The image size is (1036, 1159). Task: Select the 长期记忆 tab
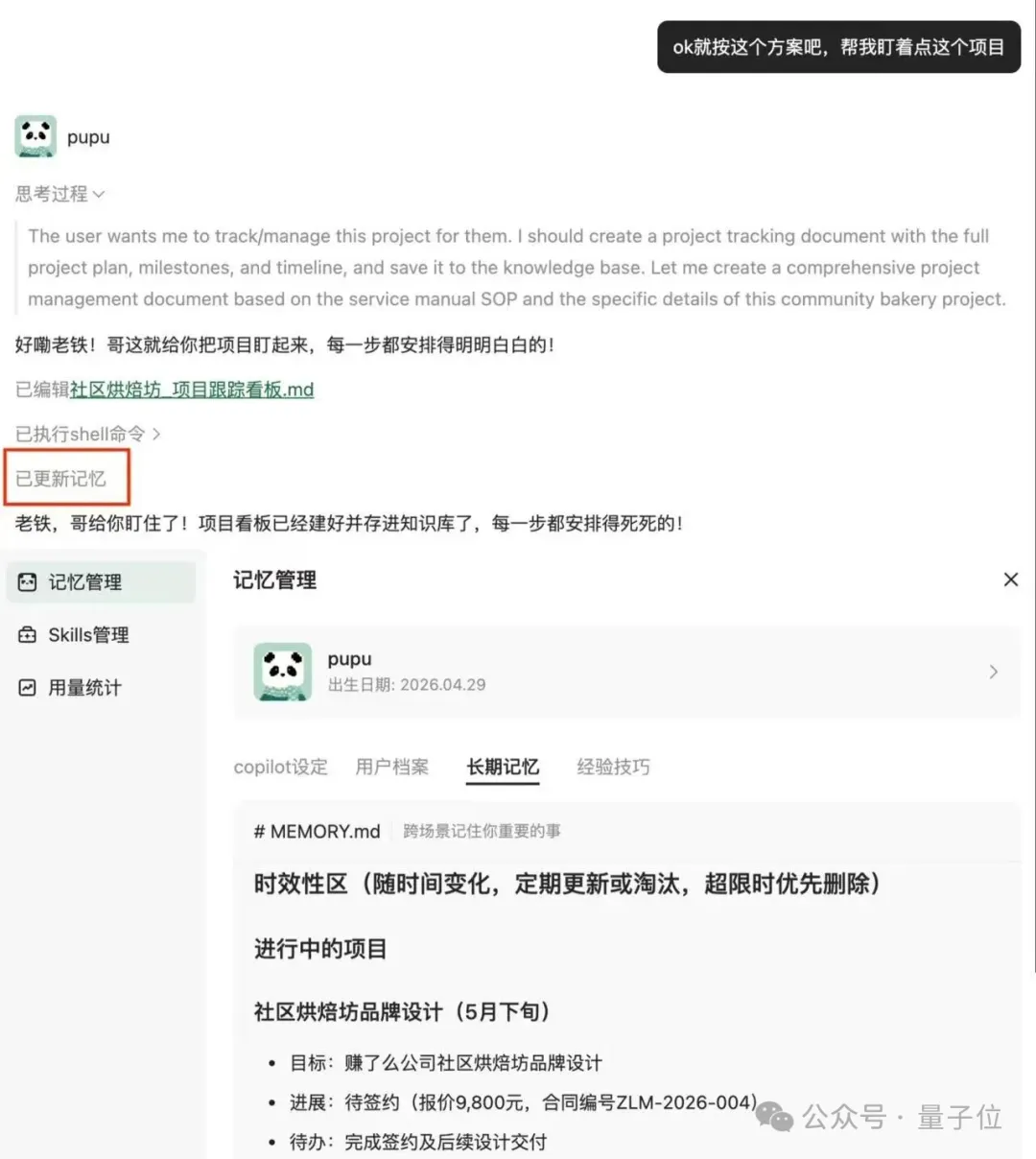point(503,767)
